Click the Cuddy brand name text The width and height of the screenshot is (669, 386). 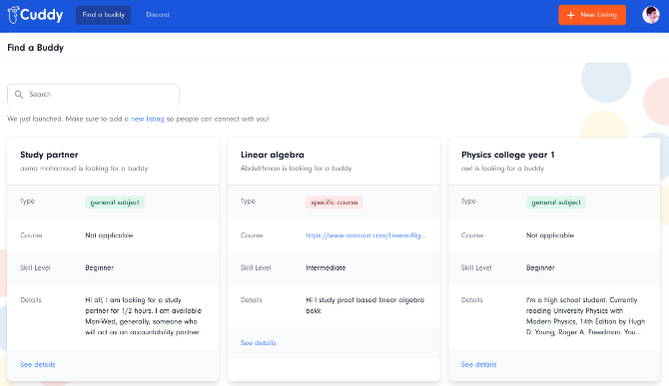[41, 15]
